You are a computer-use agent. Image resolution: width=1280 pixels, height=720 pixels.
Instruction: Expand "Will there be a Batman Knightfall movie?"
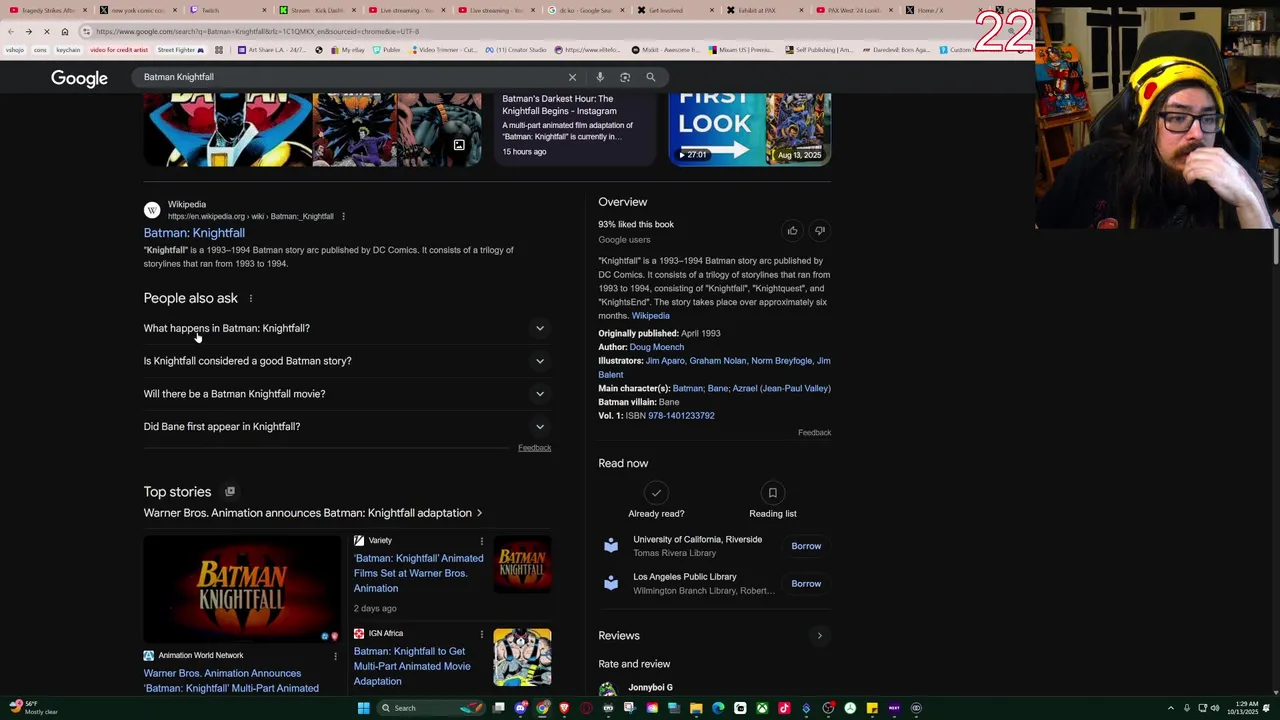pyautogui.click(x=347, y=394)
